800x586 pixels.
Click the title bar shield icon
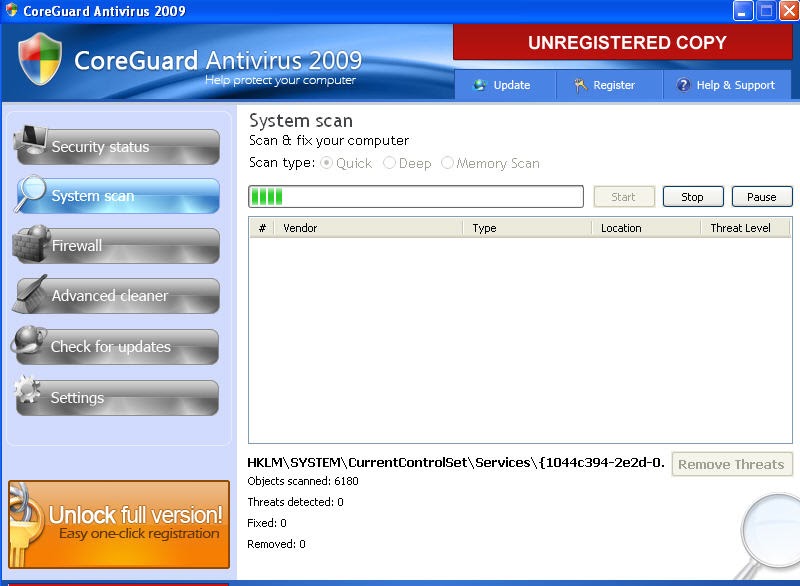point(11,10)
